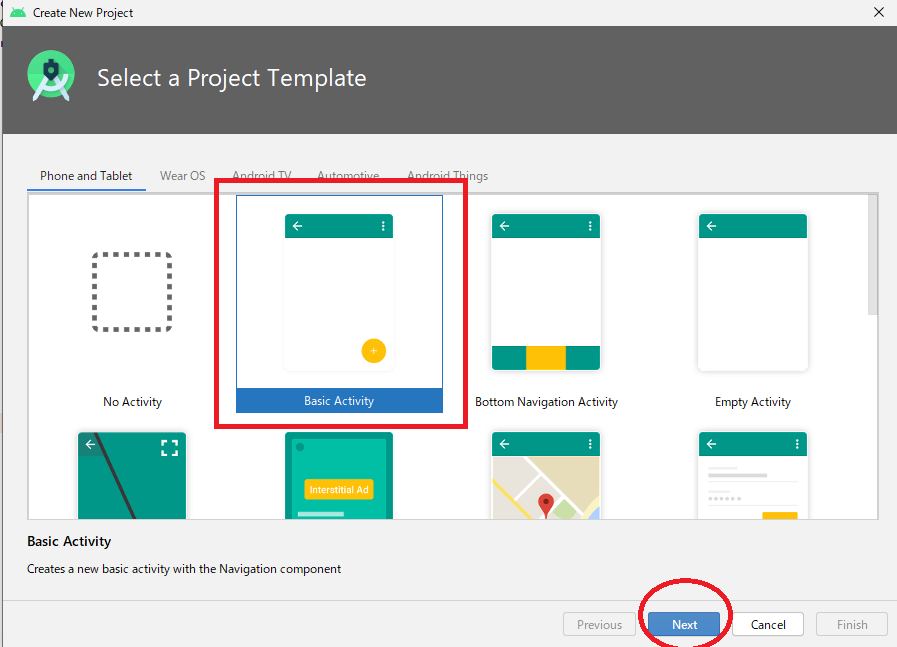Click fullscreen corners icon in Fullscreen preview

(169, 448)
